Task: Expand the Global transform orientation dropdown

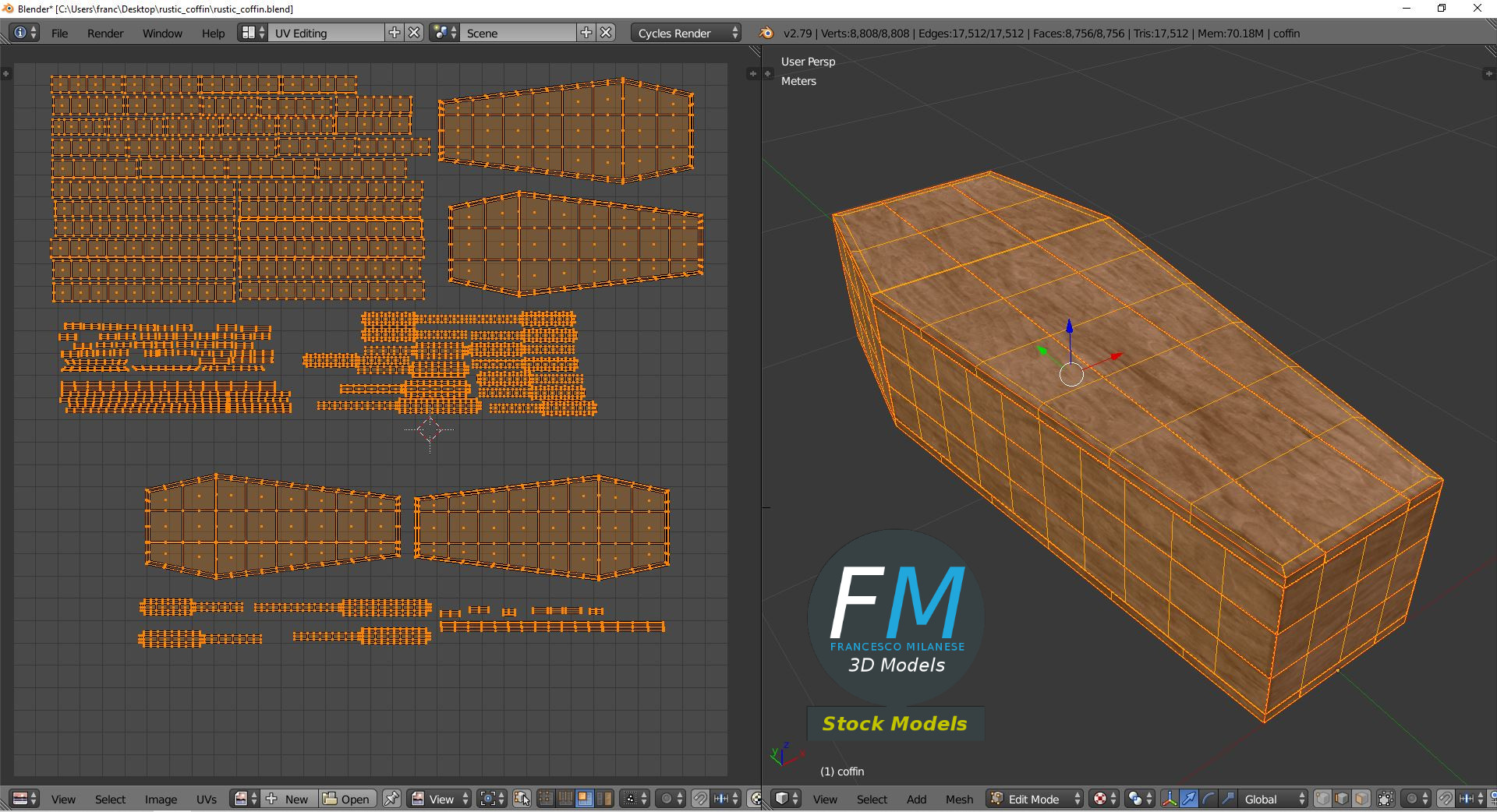Action: coord(1272,799)
